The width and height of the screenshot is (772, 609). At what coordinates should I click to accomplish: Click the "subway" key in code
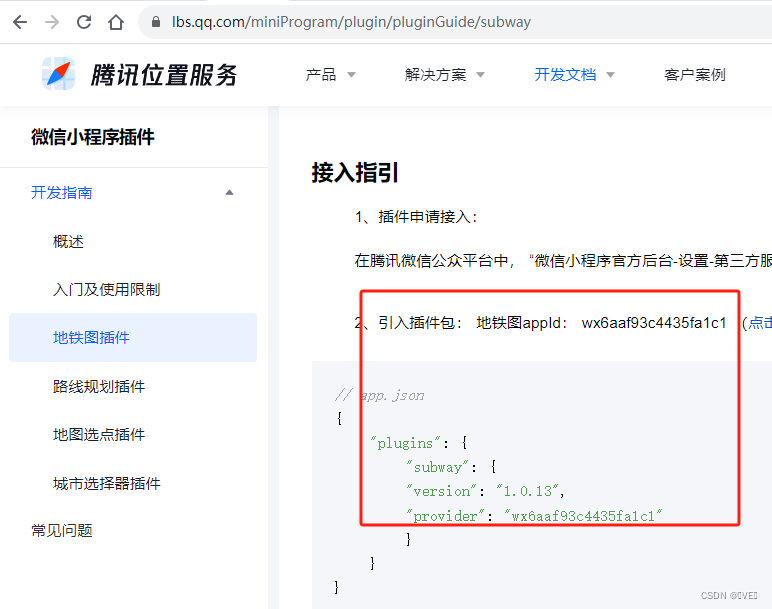click(x=437, y=467)
